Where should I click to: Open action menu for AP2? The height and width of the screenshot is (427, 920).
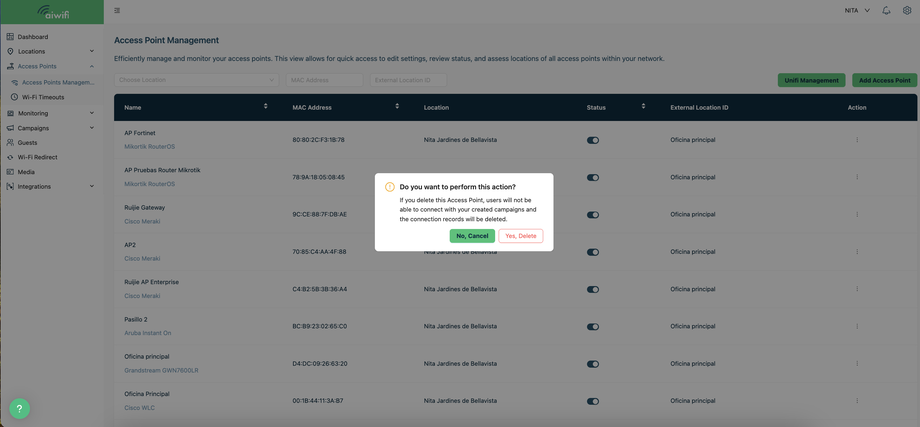point(857,252)
